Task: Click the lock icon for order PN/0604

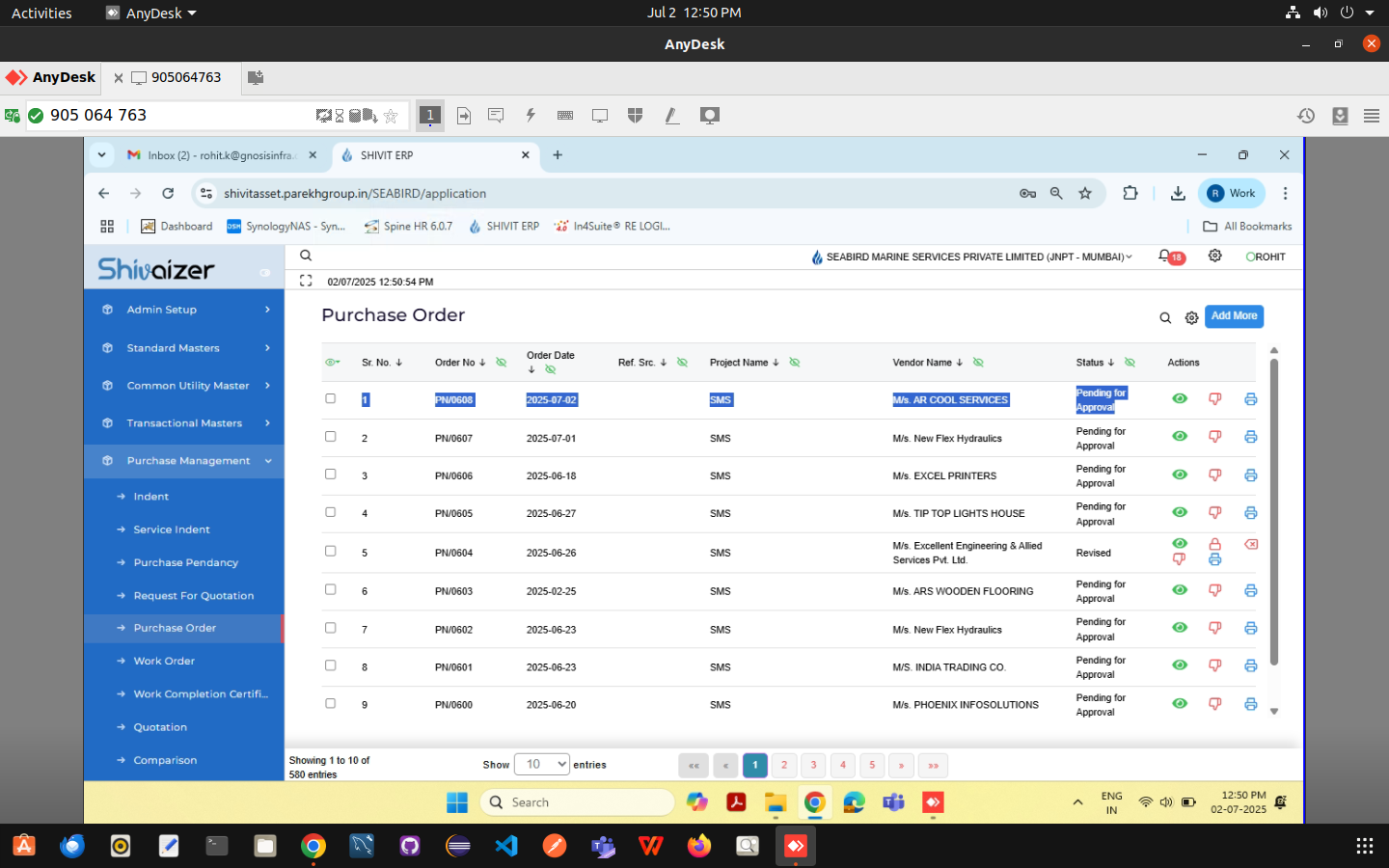Action: coord(1214,545)
